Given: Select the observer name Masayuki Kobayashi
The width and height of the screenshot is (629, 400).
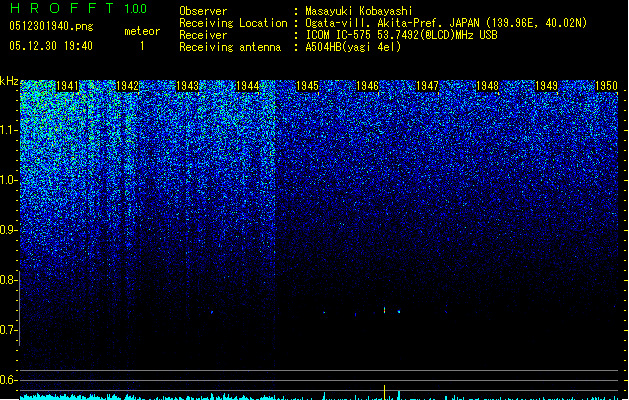Looking at the screenshot, I should (x=359, y=11).
